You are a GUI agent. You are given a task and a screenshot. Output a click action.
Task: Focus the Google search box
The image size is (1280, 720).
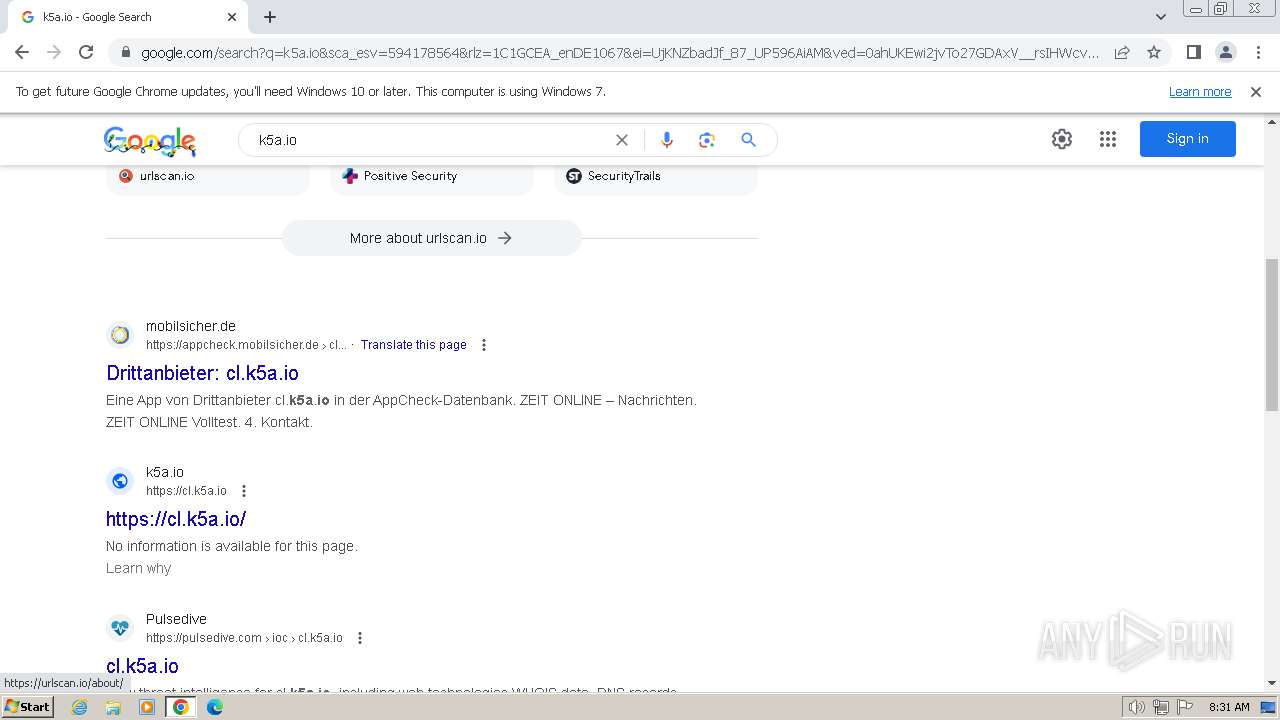click(430, 140)
